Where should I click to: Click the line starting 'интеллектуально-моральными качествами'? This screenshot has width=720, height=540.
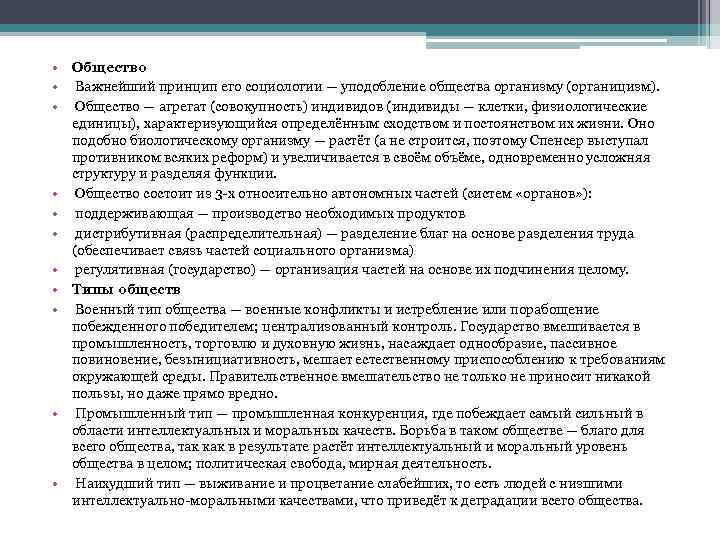click(x=357, y=501)
